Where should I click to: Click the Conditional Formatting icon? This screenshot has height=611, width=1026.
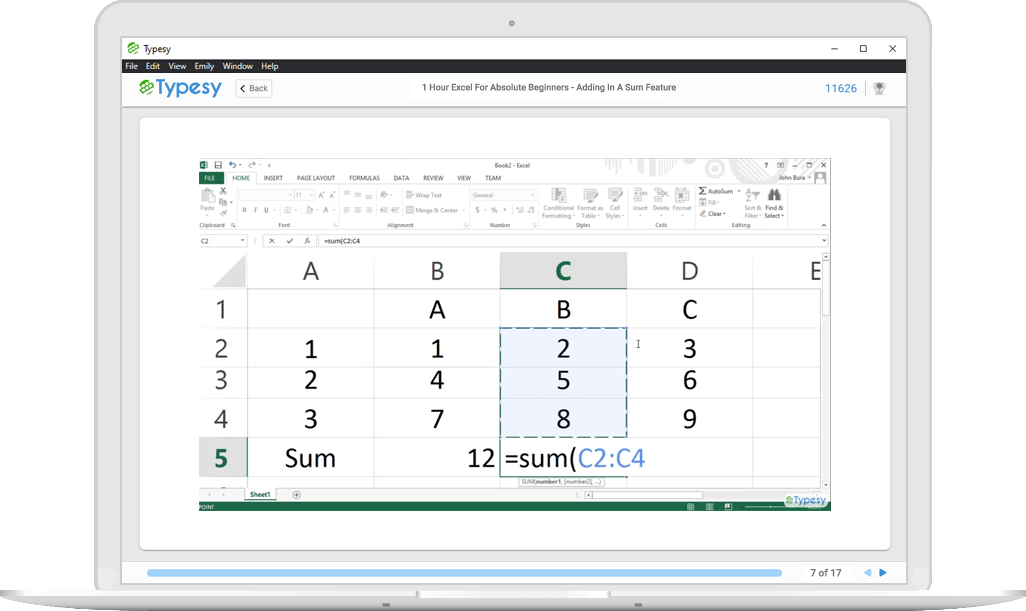tap(558, 196)
